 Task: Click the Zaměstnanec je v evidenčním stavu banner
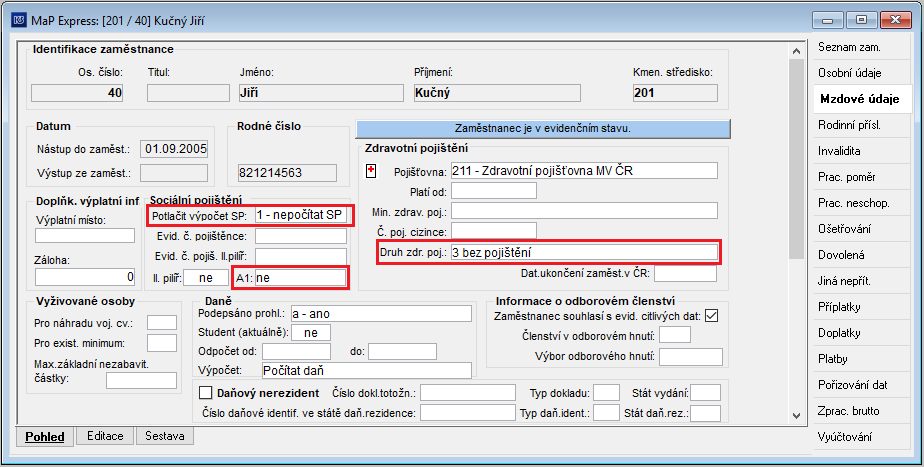(x=543, y=128)
